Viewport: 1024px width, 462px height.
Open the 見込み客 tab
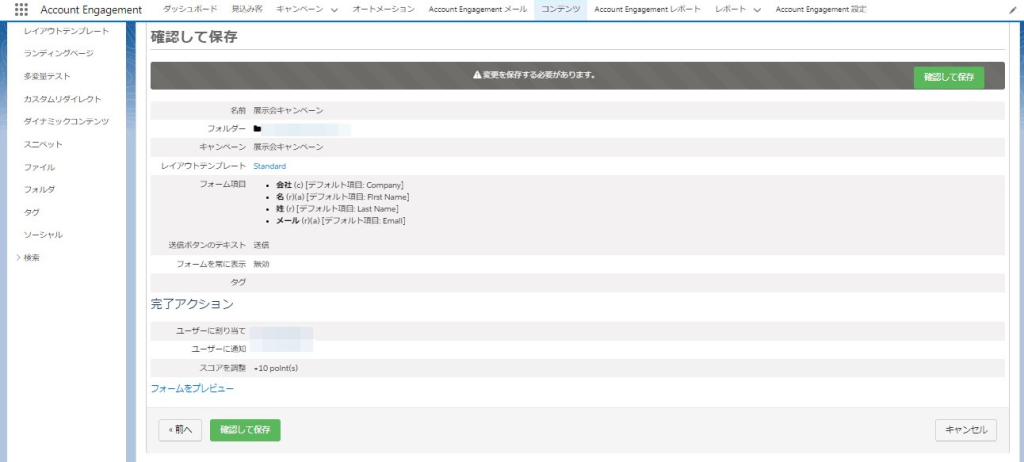point(246,10)
